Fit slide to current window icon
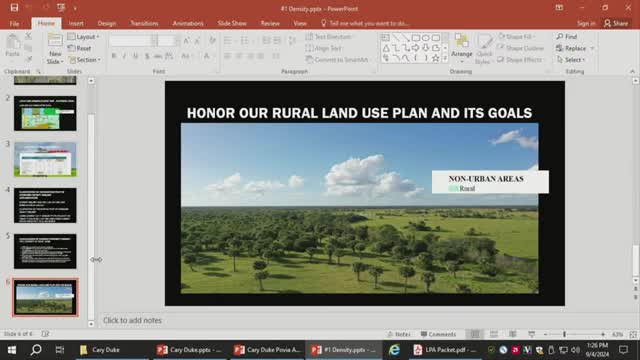 pyautogui.click(x=633, y=334)
